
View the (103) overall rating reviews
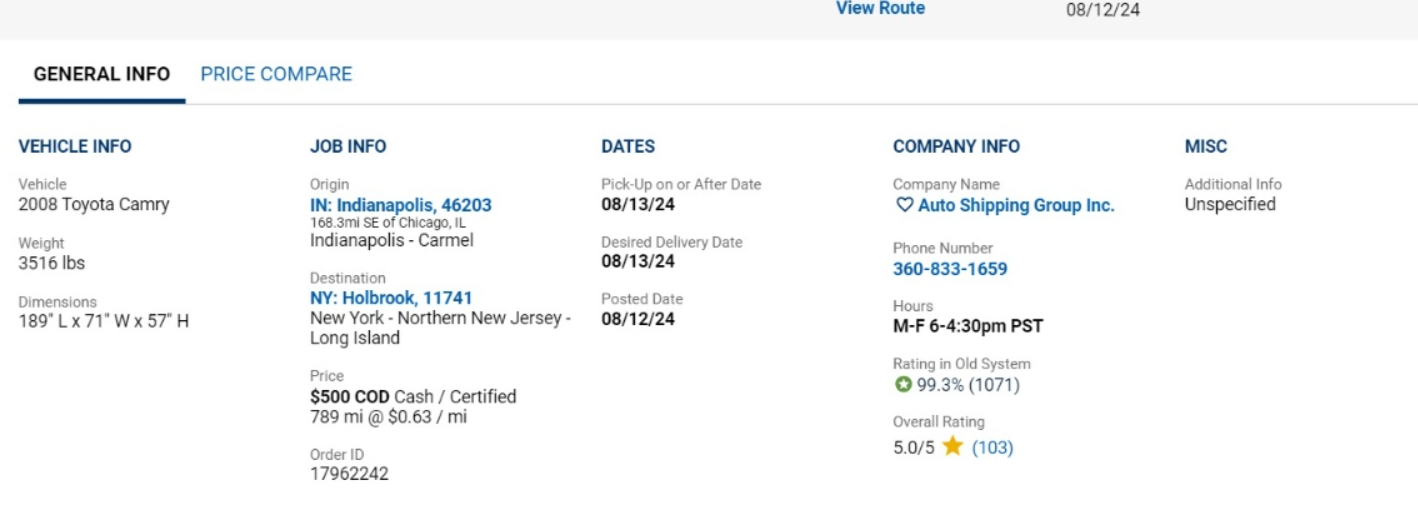tap(992, 448)
